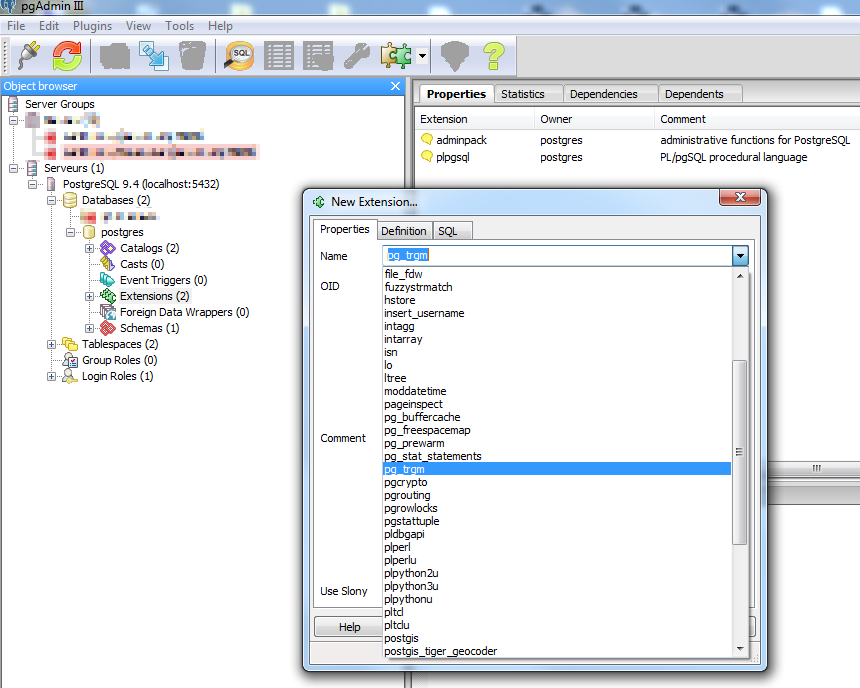860x688 pixels.
Task: Click the Group Roles icon
Action: click(x=70, y=360)
